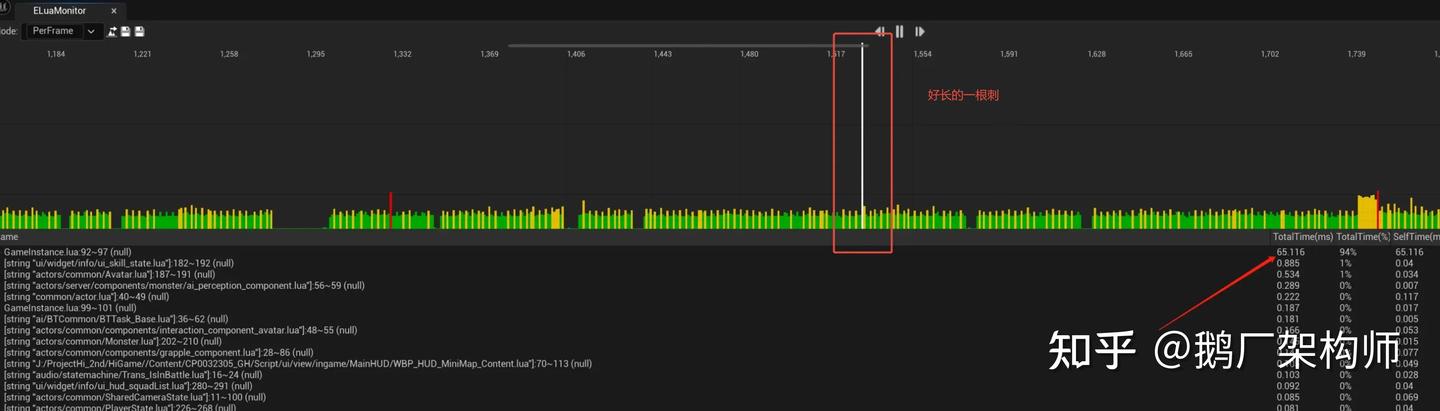Viewport: 1440px width, 411px height.
Task: Close the ELuaMonitor tab
Action: point(114,11)
